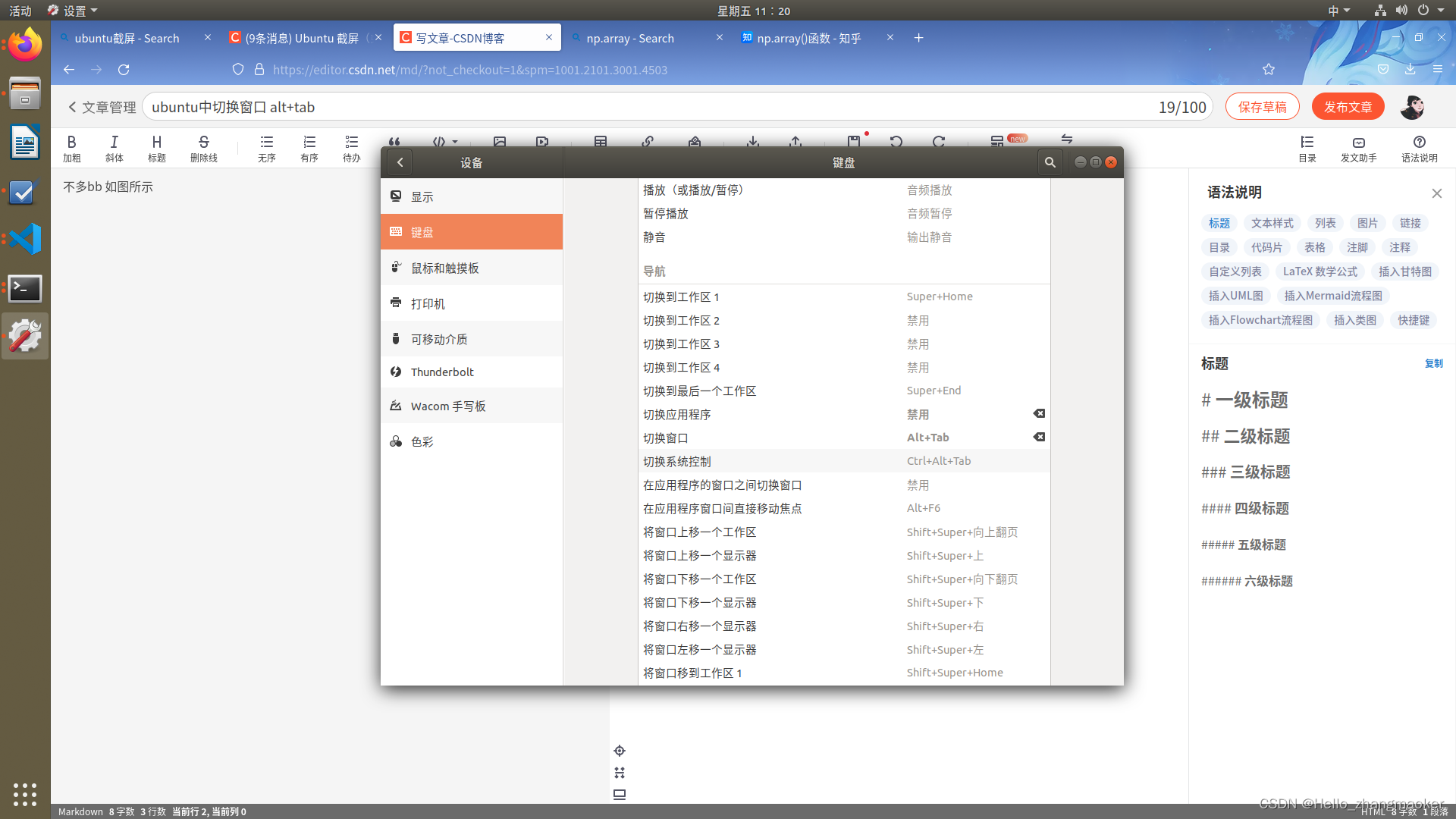Viewport: 1456px width, 819px height.
Task: Open the 设置 app menu in top bar
Action: pyautogui.click(x=73, y=11)
